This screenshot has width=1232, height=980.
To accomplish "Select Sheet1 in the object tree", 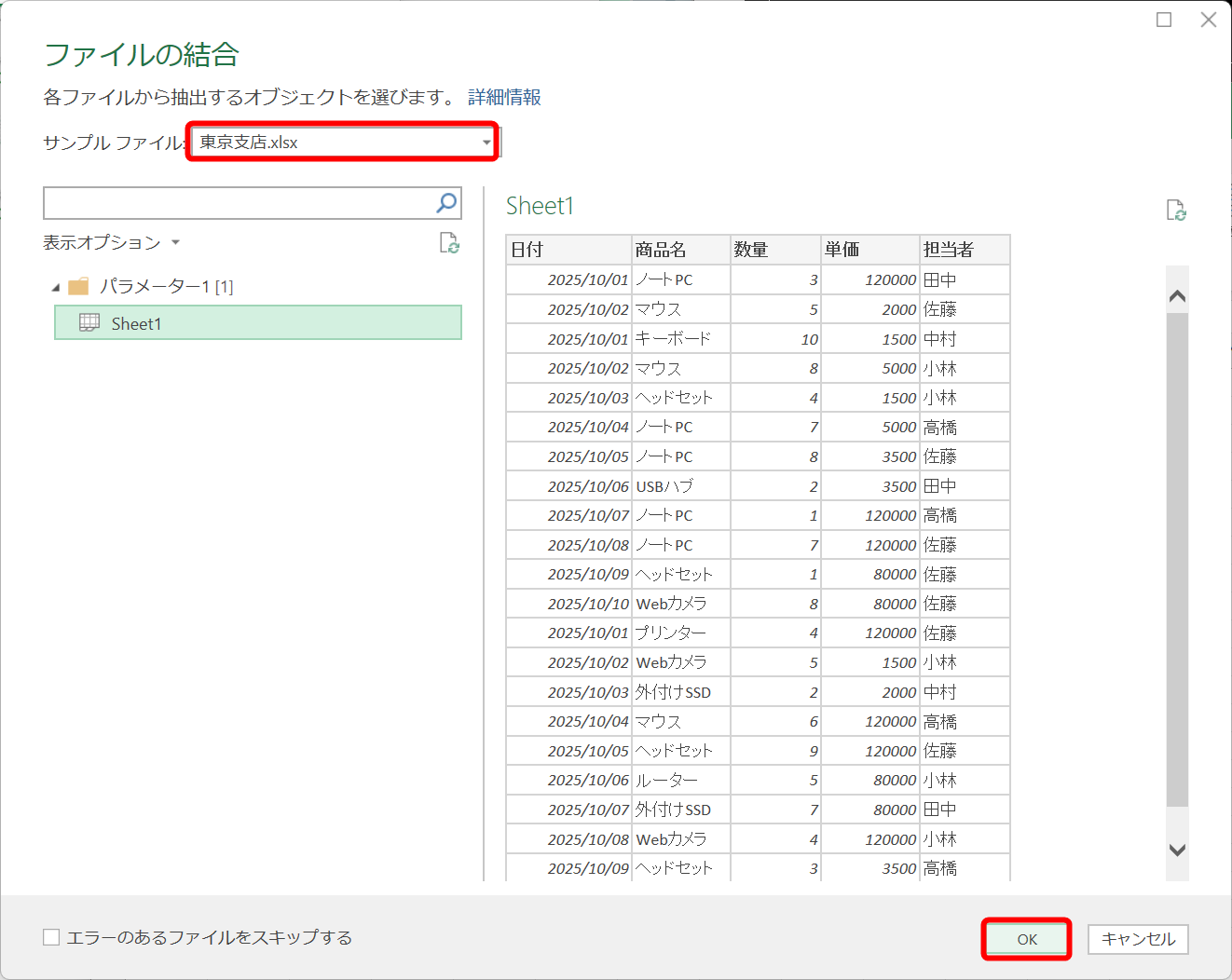I will click(x=137, y=322).
